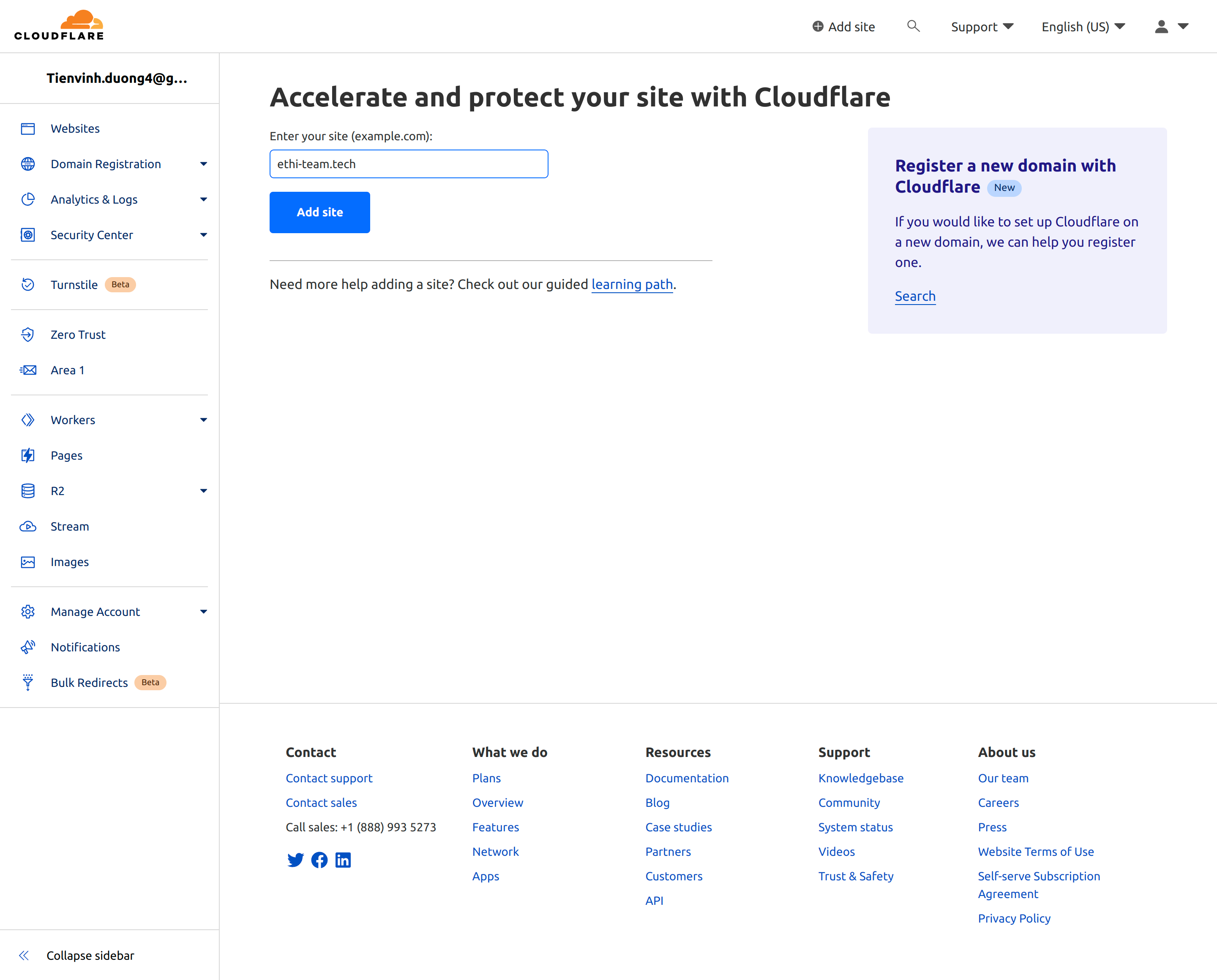Click the Domain Registration globe icon

(27, 164)
